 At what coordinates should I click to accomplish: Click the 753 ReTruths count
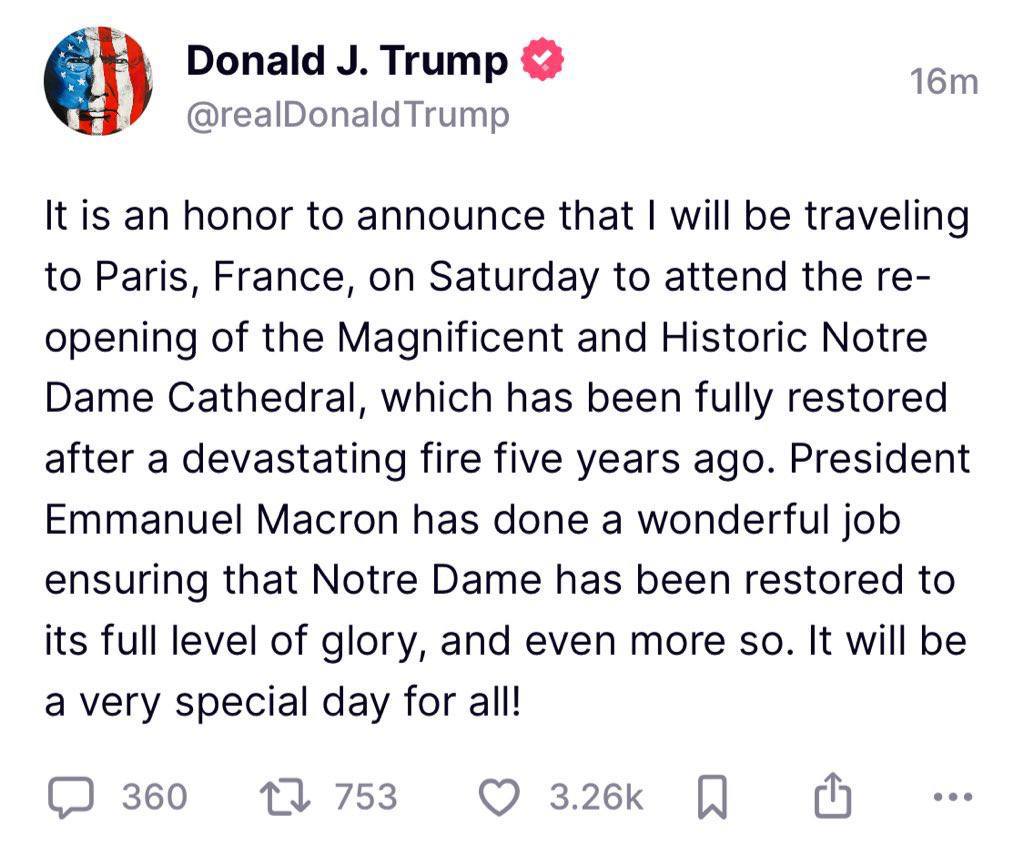click(x=365, y=797)
